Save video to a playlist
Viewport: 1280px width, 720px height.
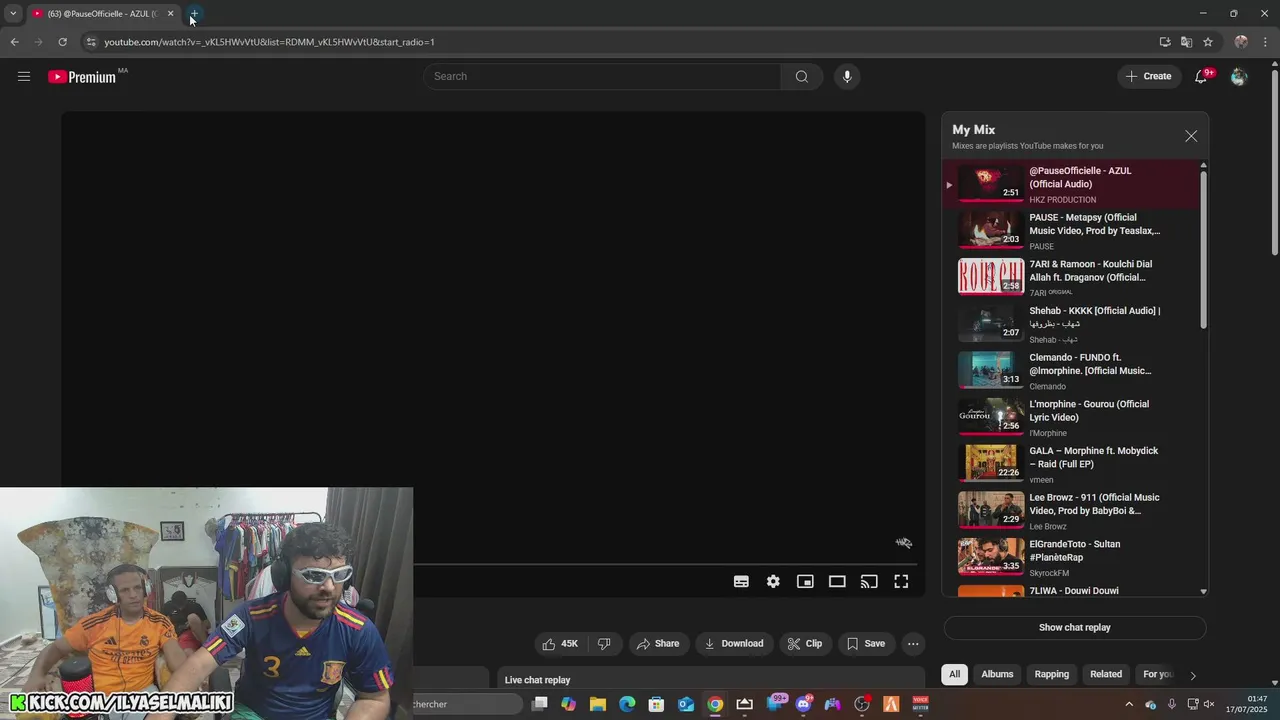click(866, 644)
